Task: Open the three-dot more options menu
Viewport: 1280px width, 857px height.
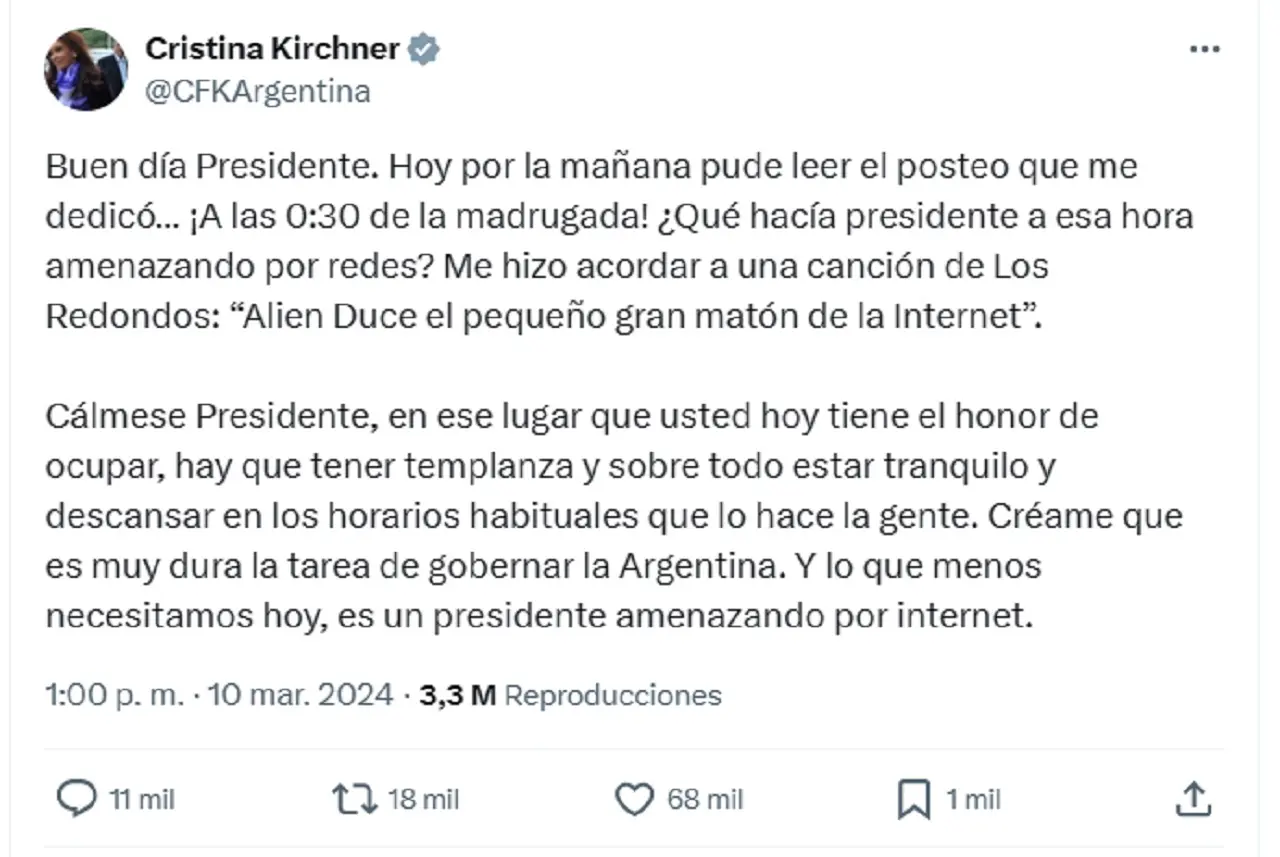Action: [x=1204, y=51]
